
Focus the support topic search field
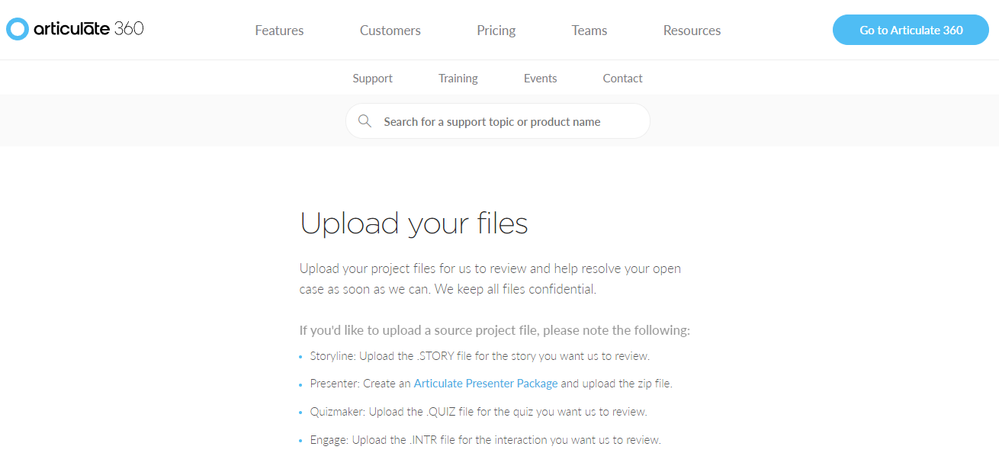(506, 122)
